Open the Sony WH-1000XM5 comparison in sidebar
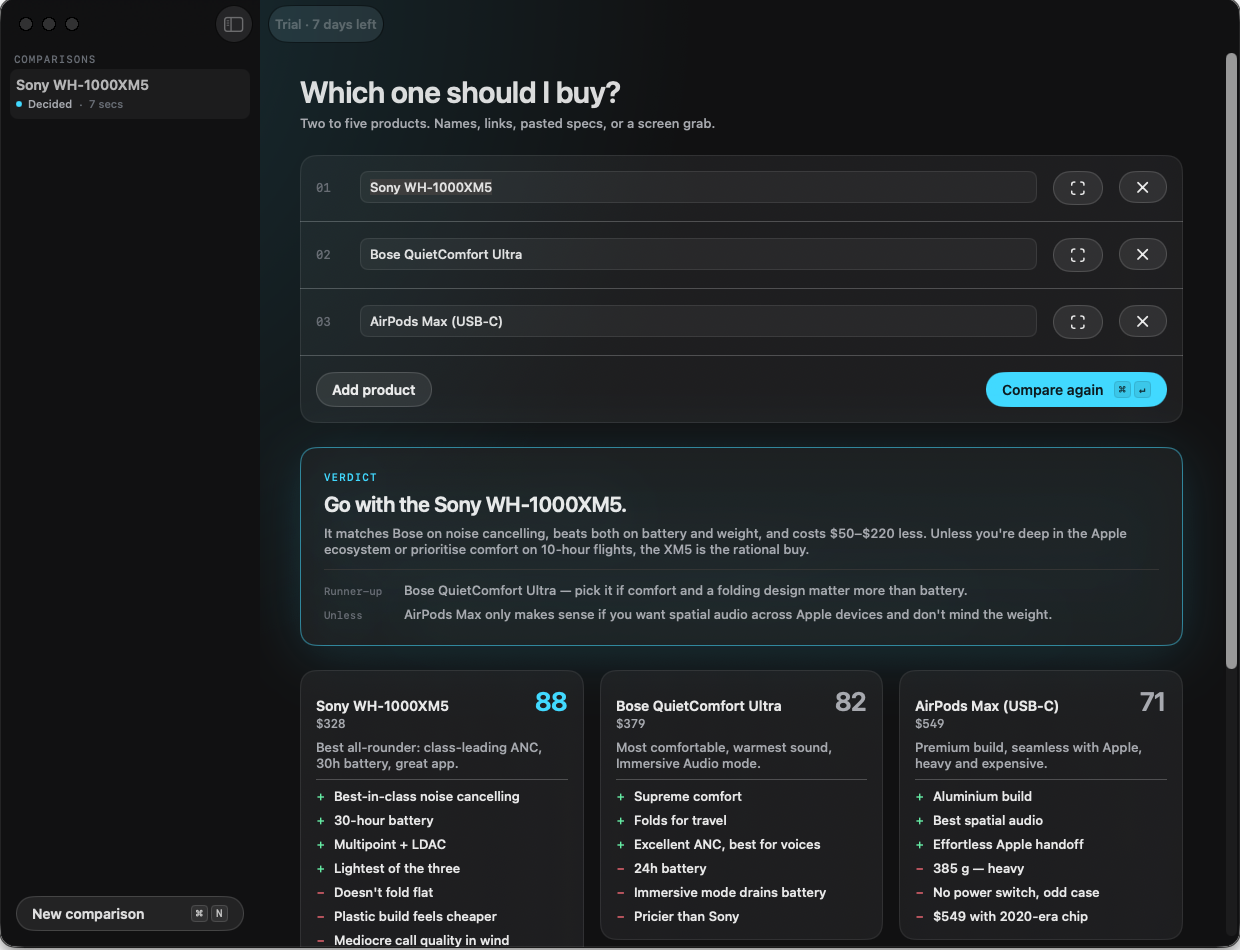The width and height of the screenshot is (1240, 950). [x=130, y=94]
